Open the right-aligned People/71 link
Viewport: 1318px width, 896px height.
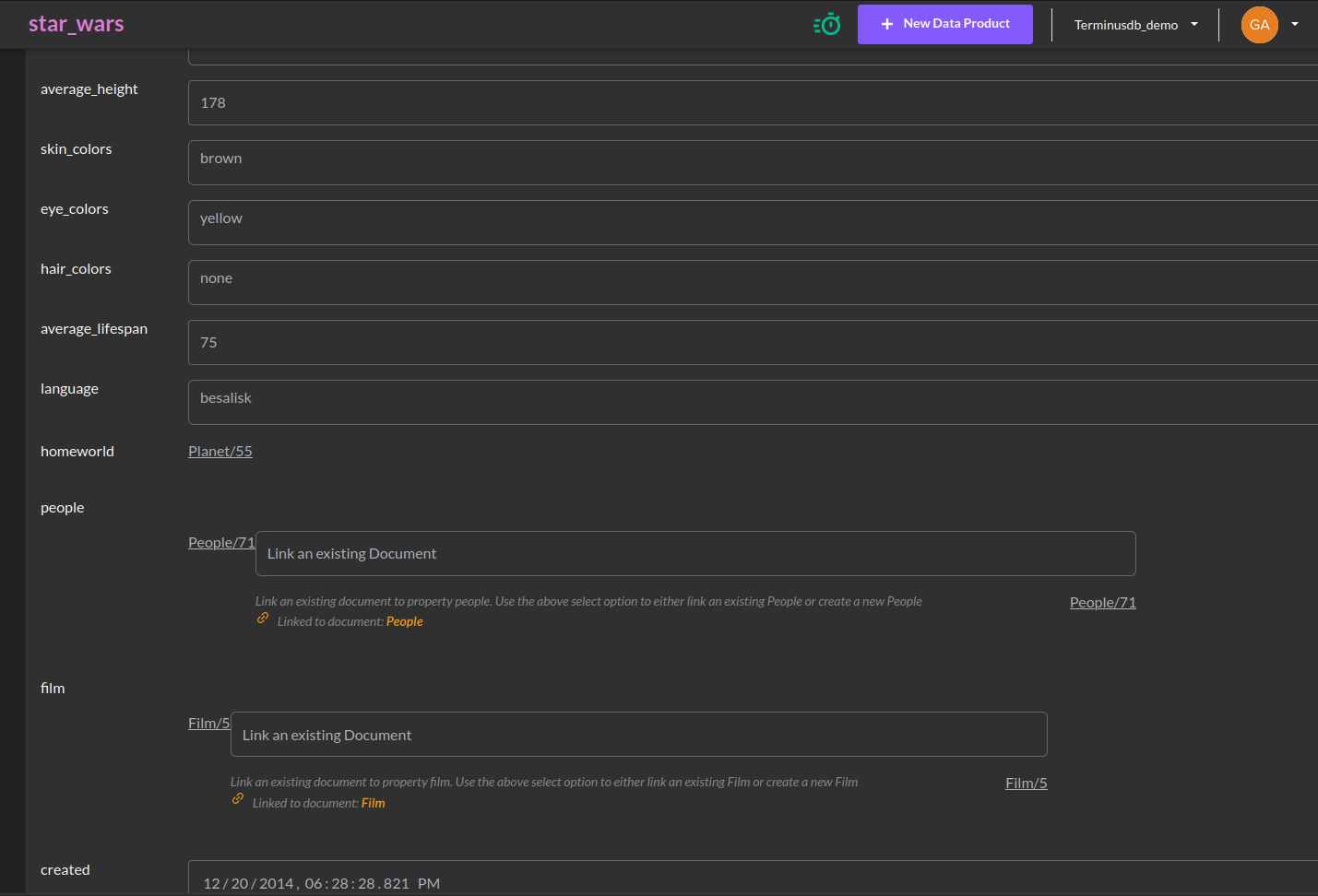[x=1102, y=602]
